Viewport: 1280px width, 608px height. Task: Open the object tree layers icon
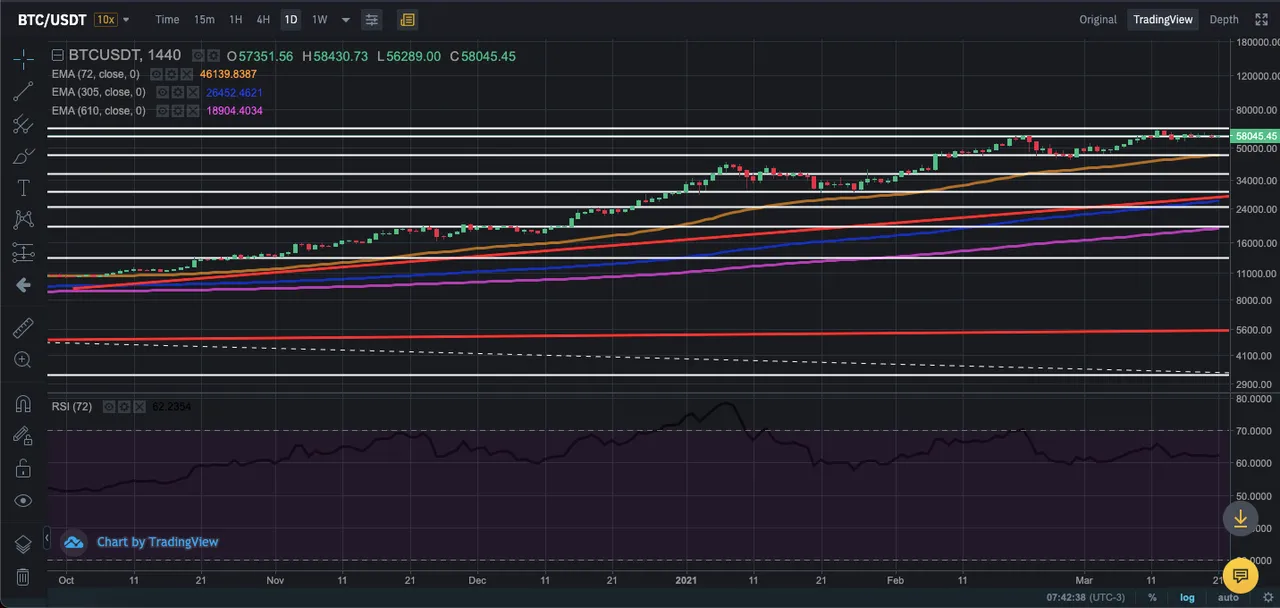(23, 544)
